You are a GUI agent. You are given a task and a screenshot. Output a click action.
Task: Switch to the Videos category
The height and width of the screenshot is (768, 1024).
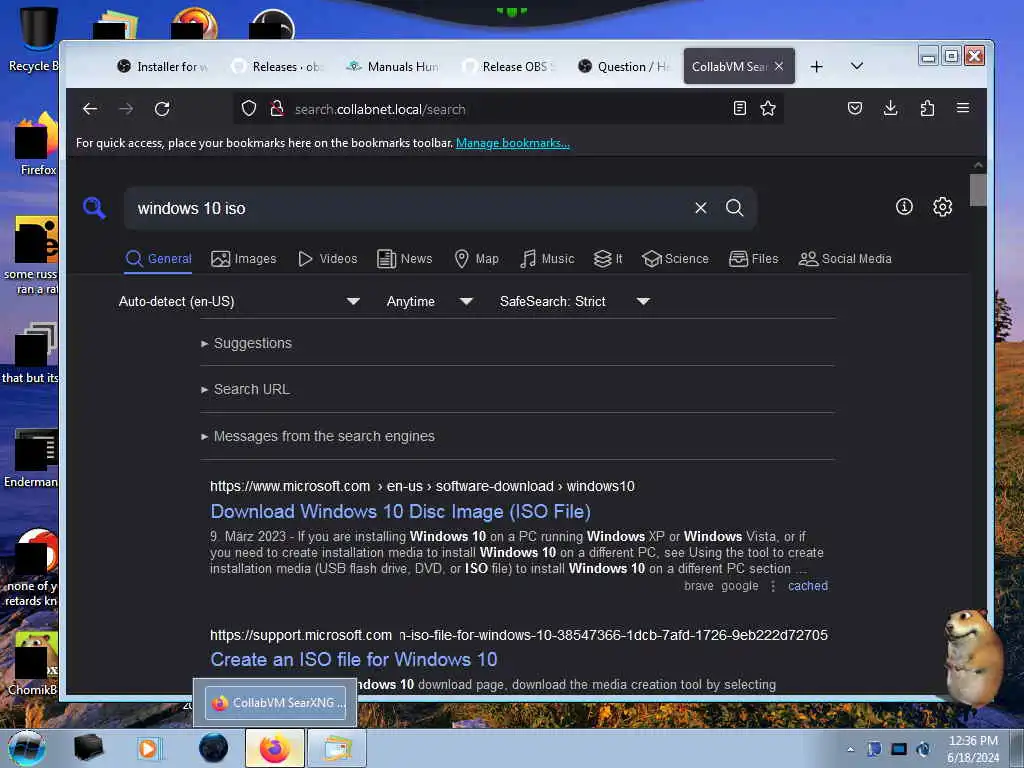(x=328, y=259)
